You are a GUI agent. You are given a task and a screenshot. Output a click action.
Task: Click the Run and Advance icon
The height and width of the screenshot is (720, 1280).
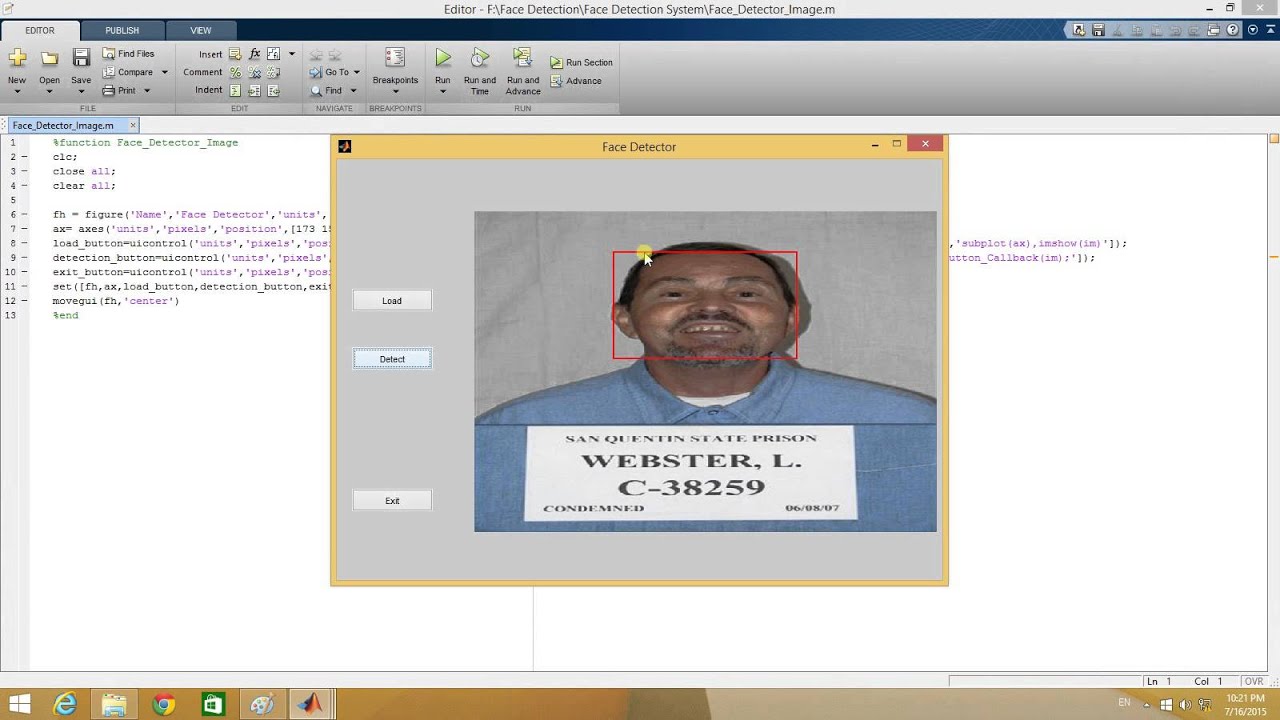click(522, 58)
